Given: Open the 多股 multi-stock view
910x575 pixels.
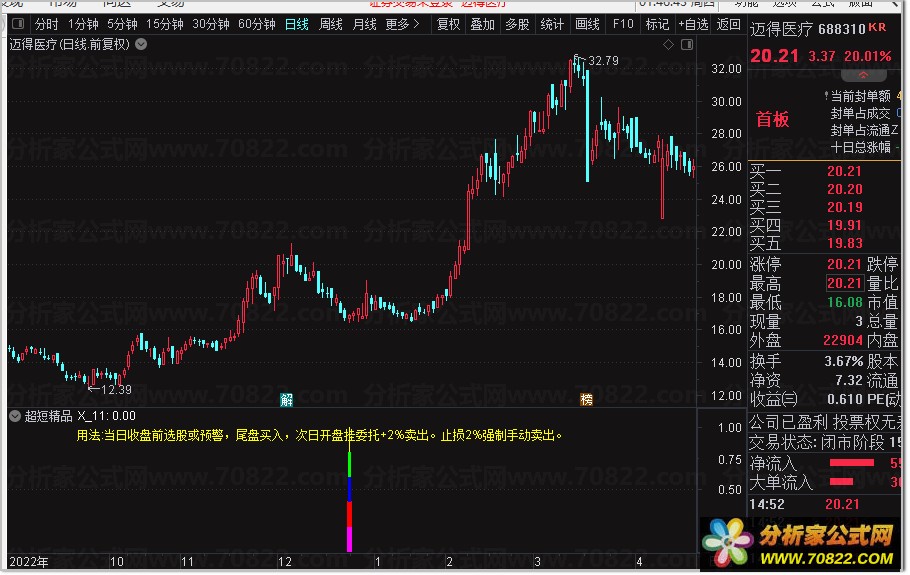Looking at the screenshot, I should point(517,24).
